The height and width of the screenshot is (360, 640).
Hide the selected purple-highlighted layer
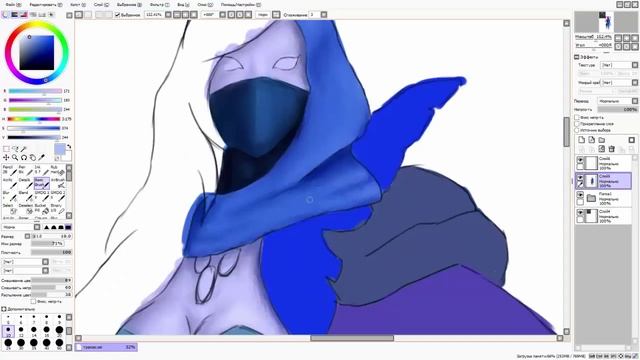click(x=580, y=178)
